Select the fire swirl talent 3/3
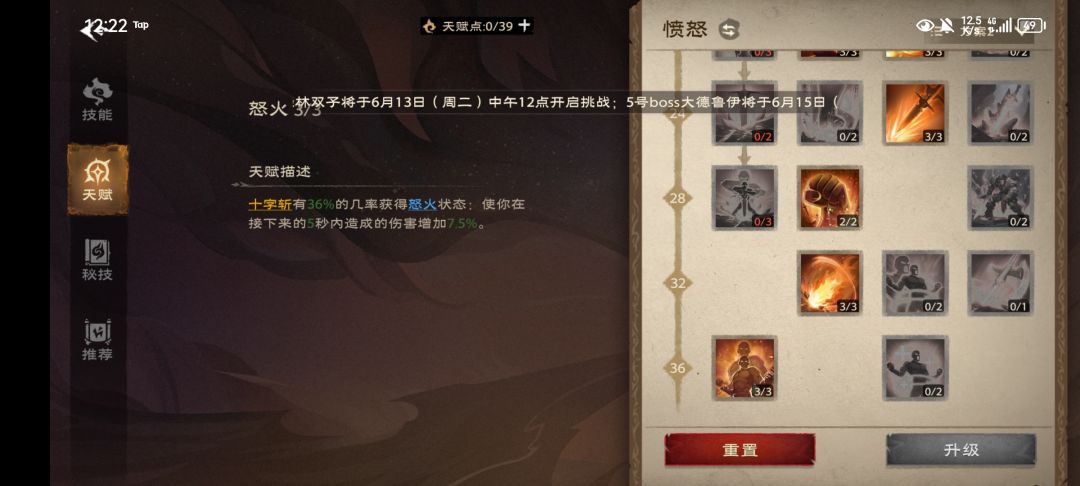The height and width of the screenshot is (486, 1080). point(829,283)
